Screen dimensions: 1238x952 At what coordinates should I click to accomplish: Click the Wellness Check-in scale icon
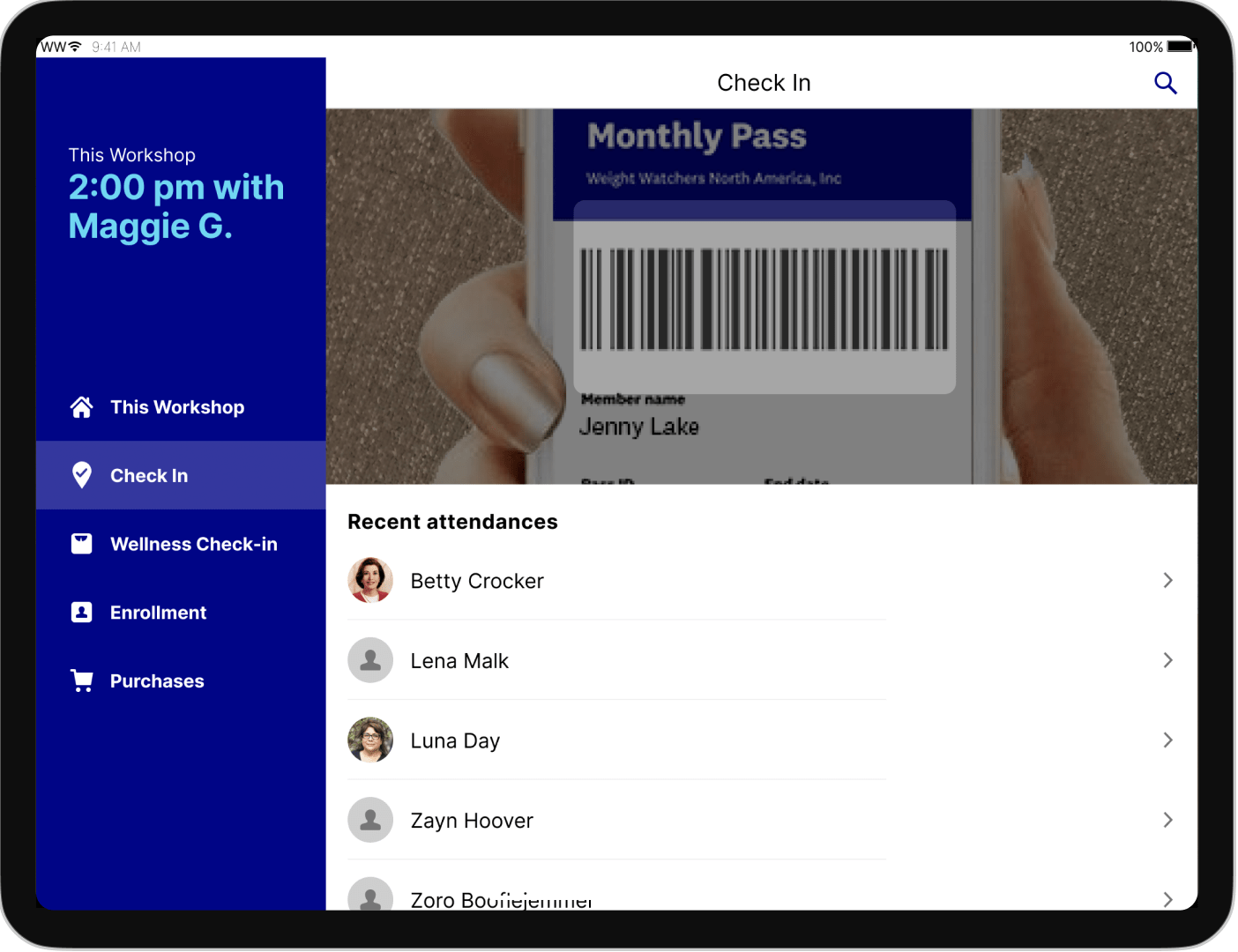(x=82, y=544)
